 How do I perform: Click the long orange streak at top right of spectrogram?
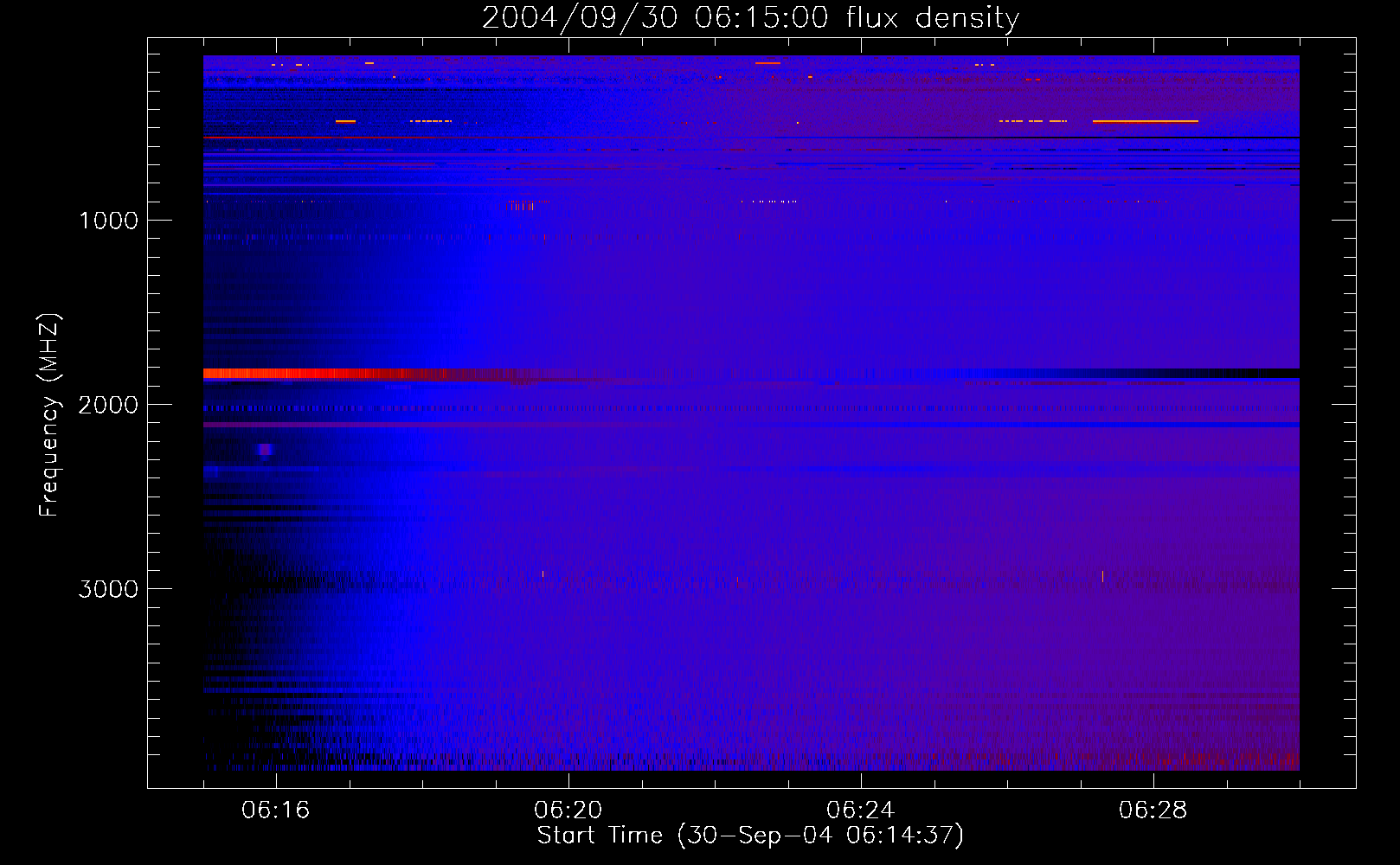pos(1145,122)
